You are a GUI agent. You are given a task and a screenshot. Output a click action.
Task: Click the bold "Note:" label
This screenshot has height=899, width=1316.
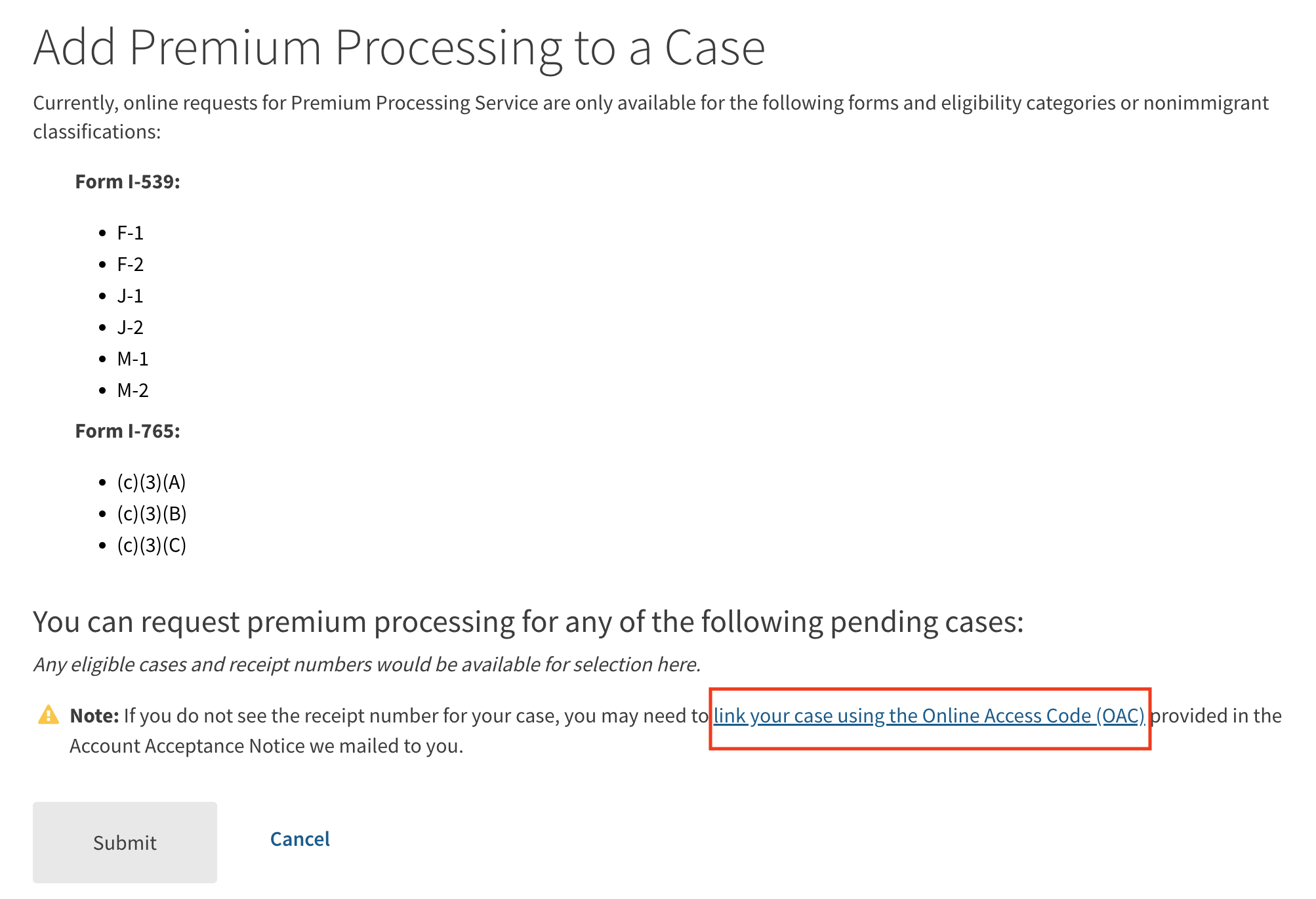pos(94,716)
